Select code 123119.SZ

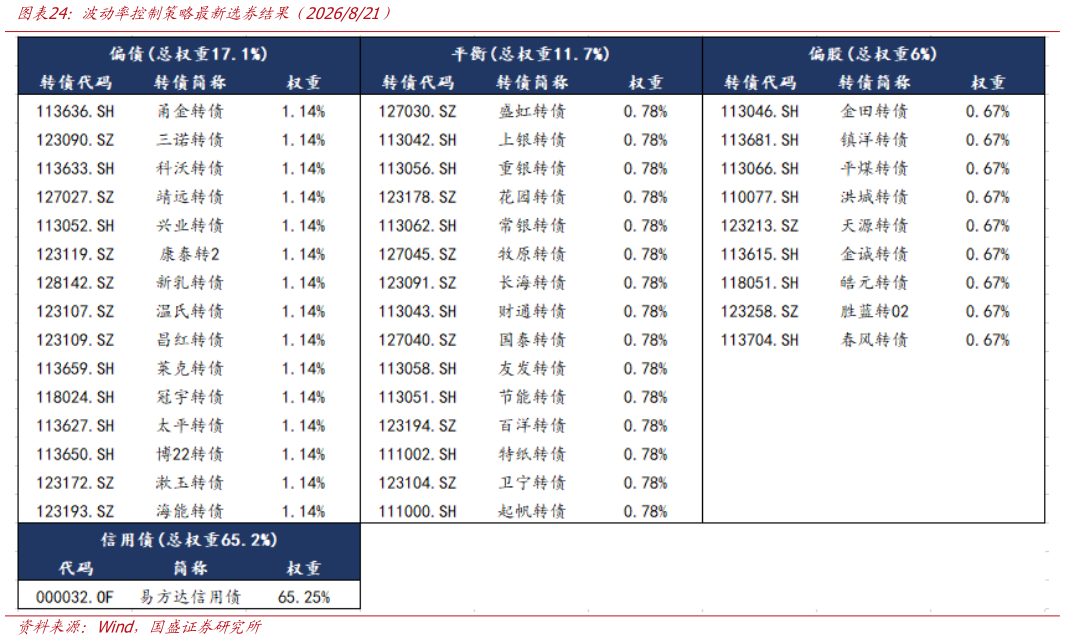75,254
